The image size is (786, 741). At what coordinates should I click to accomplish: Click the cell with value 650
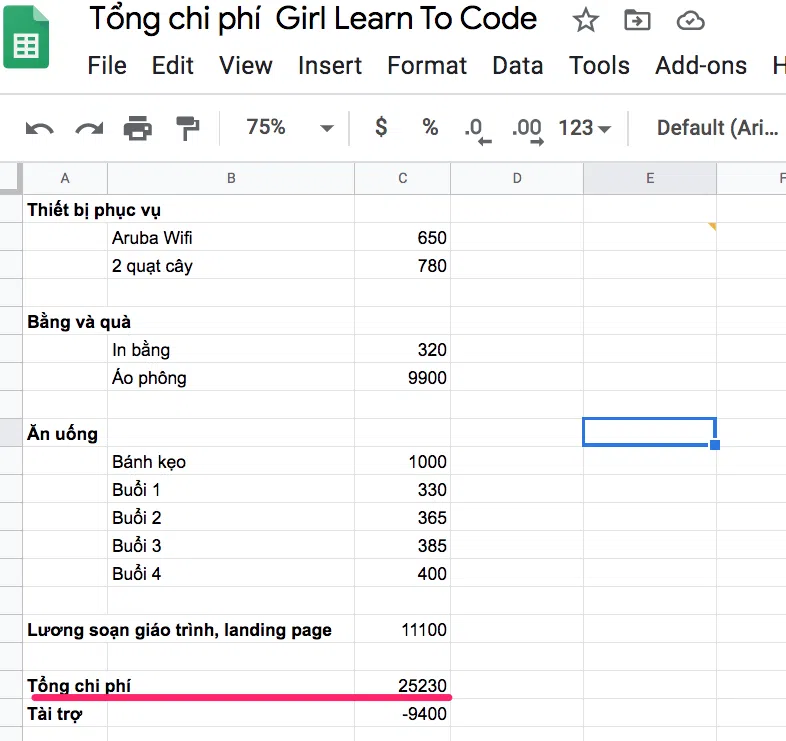(x=403, y=238)
